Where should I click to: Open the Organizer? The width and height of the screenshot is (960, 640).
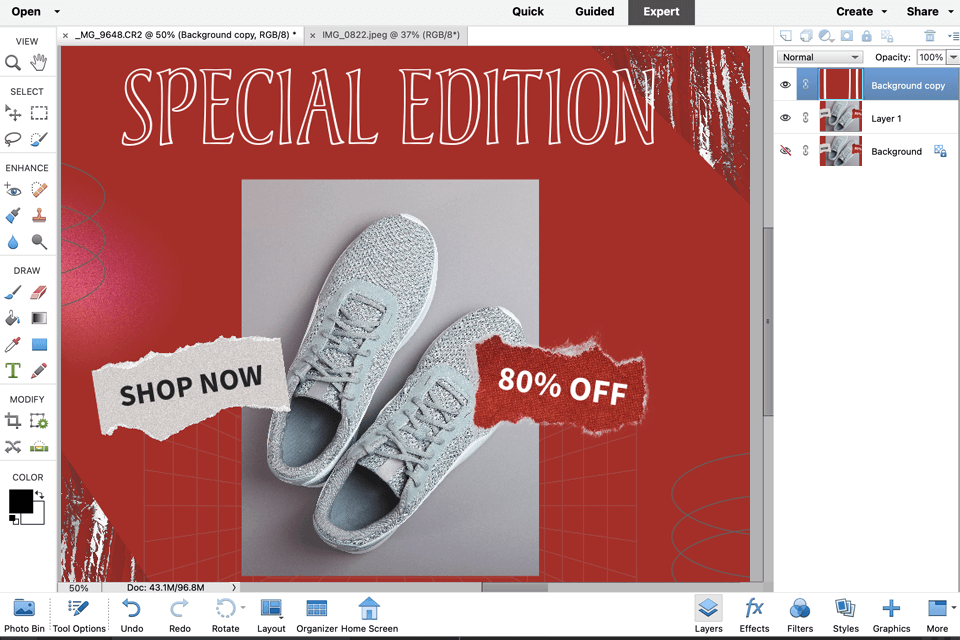(x=317, y=616)
